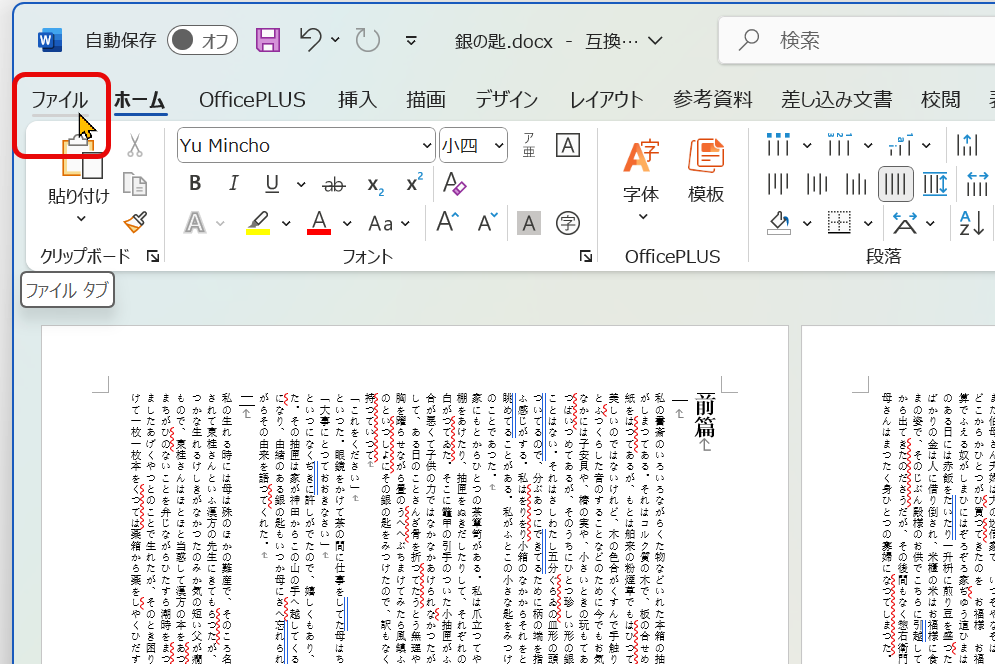Clear all formatting with the eraser icon

point(454,183)
